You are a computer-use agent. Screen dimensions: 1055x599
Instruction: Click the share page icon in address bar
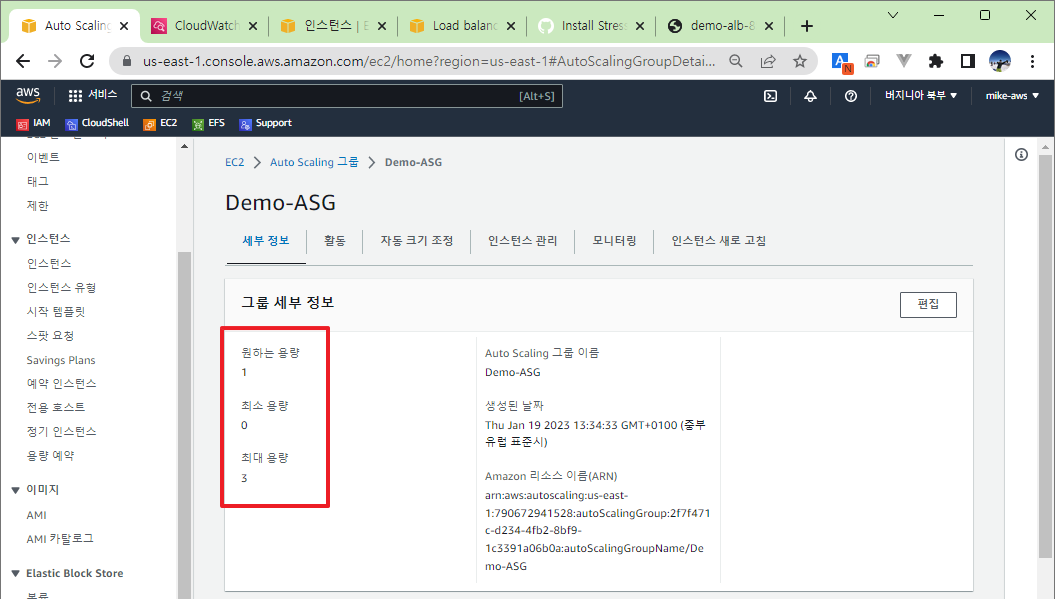(x=768, y=61)
